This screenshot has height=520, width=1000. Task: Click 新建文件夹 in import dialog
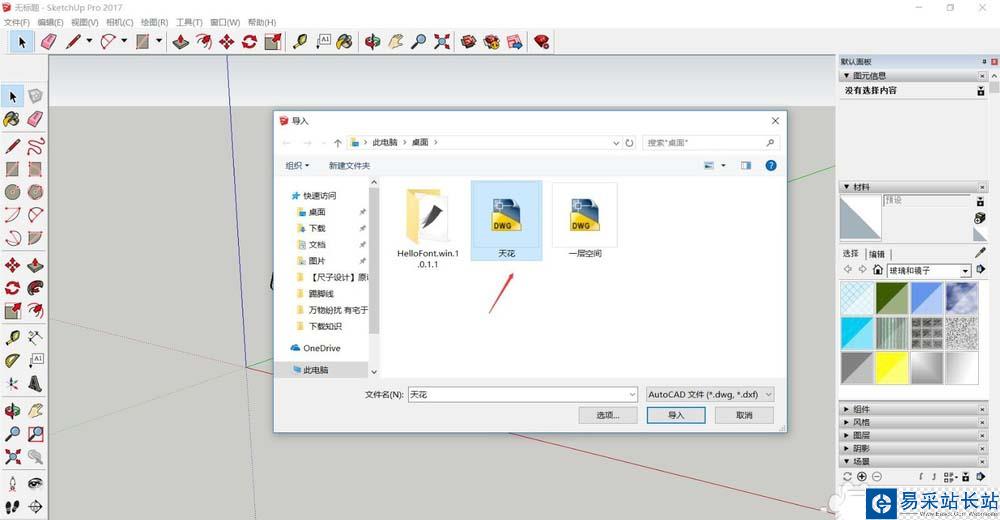[349, 165]
